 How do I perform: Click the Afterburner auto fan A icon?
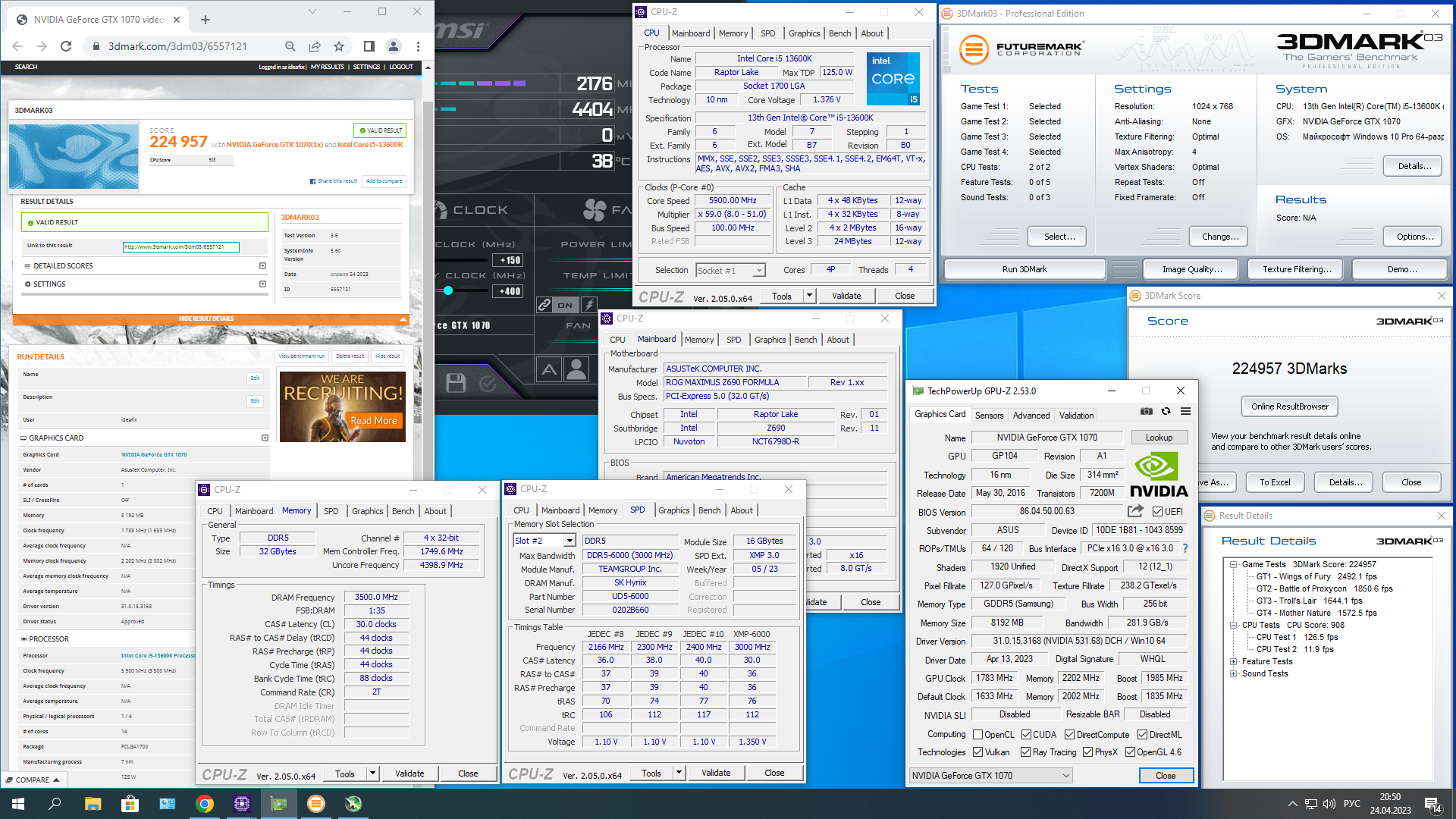(549, 370)
